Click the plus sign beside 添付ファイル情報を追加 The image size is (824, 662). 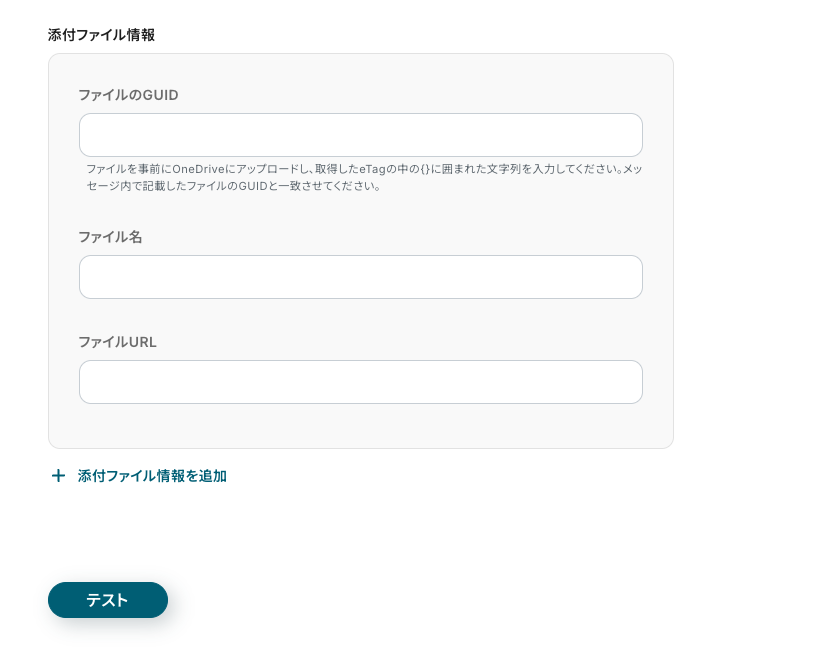point(58,476)
